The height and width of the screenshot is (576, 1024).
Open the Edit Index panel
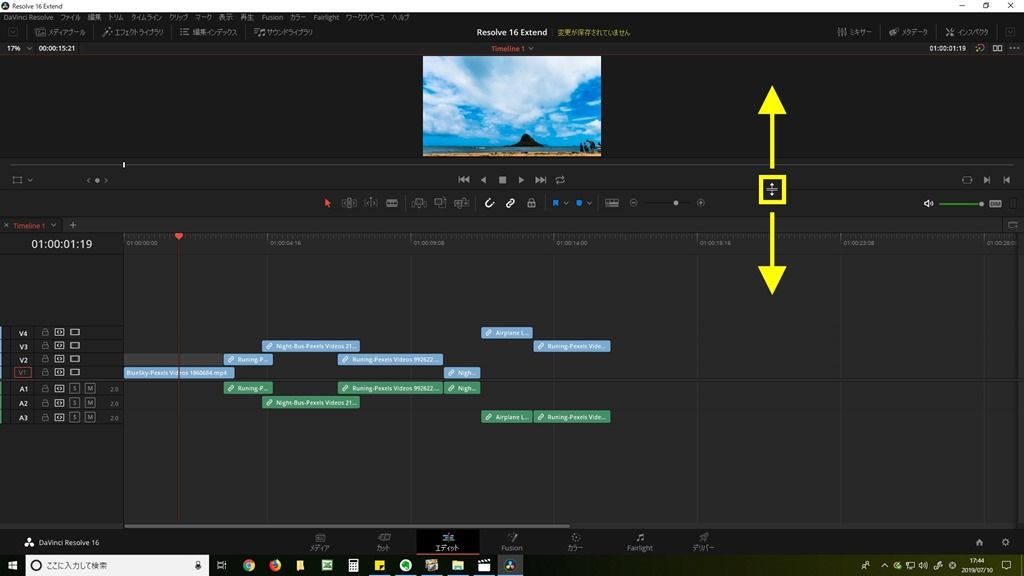209,32
